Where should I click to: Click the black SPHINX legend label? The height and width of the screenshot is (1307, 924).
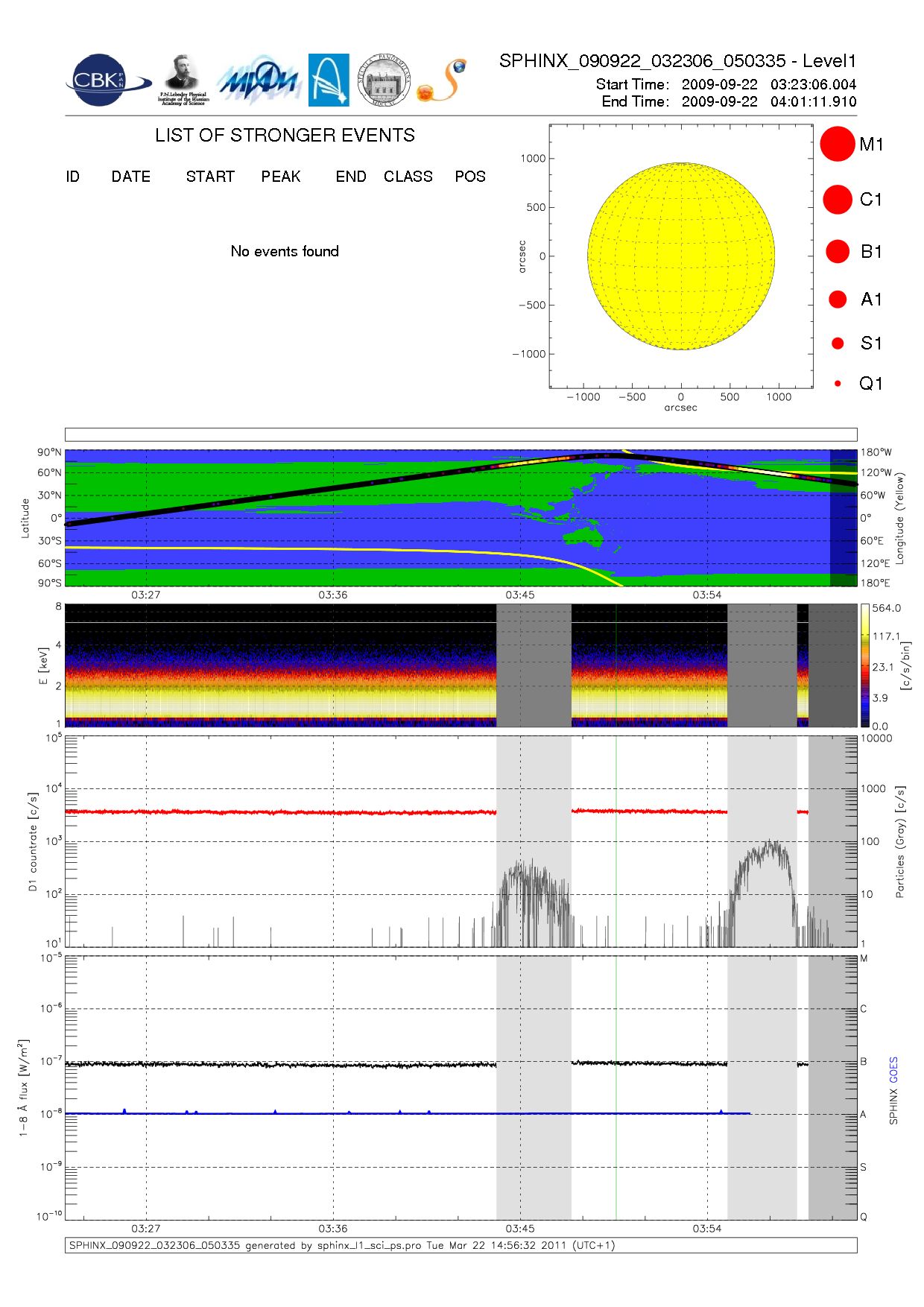click(893, 1106)
